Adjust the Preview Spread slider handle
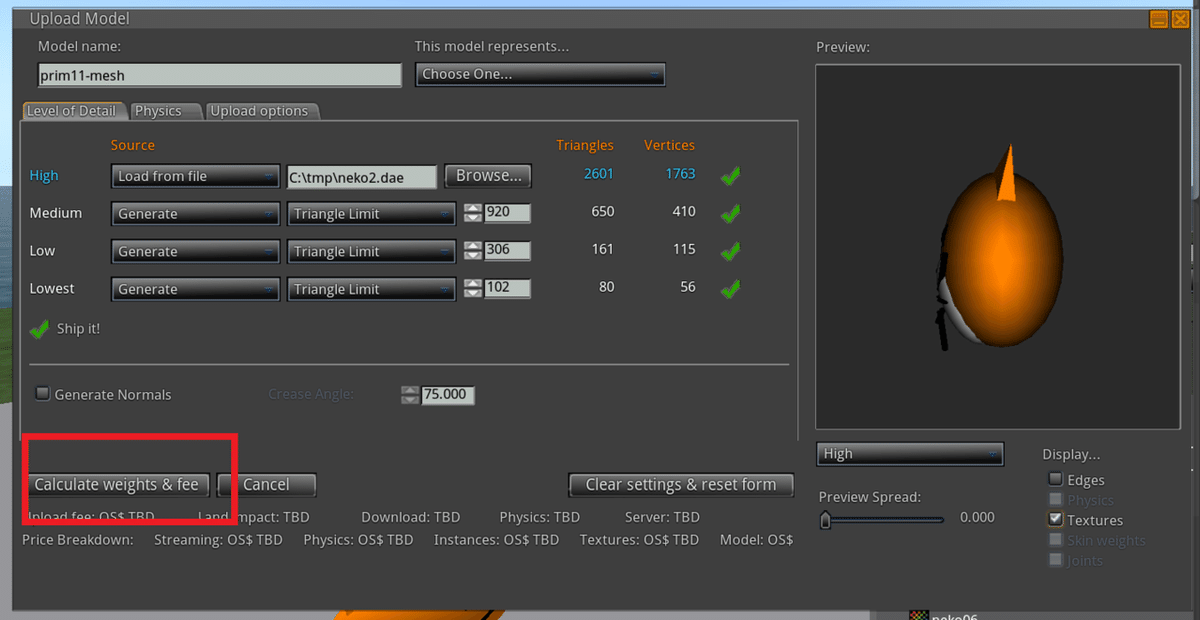 pyautogui.click(x=825, y=519)
